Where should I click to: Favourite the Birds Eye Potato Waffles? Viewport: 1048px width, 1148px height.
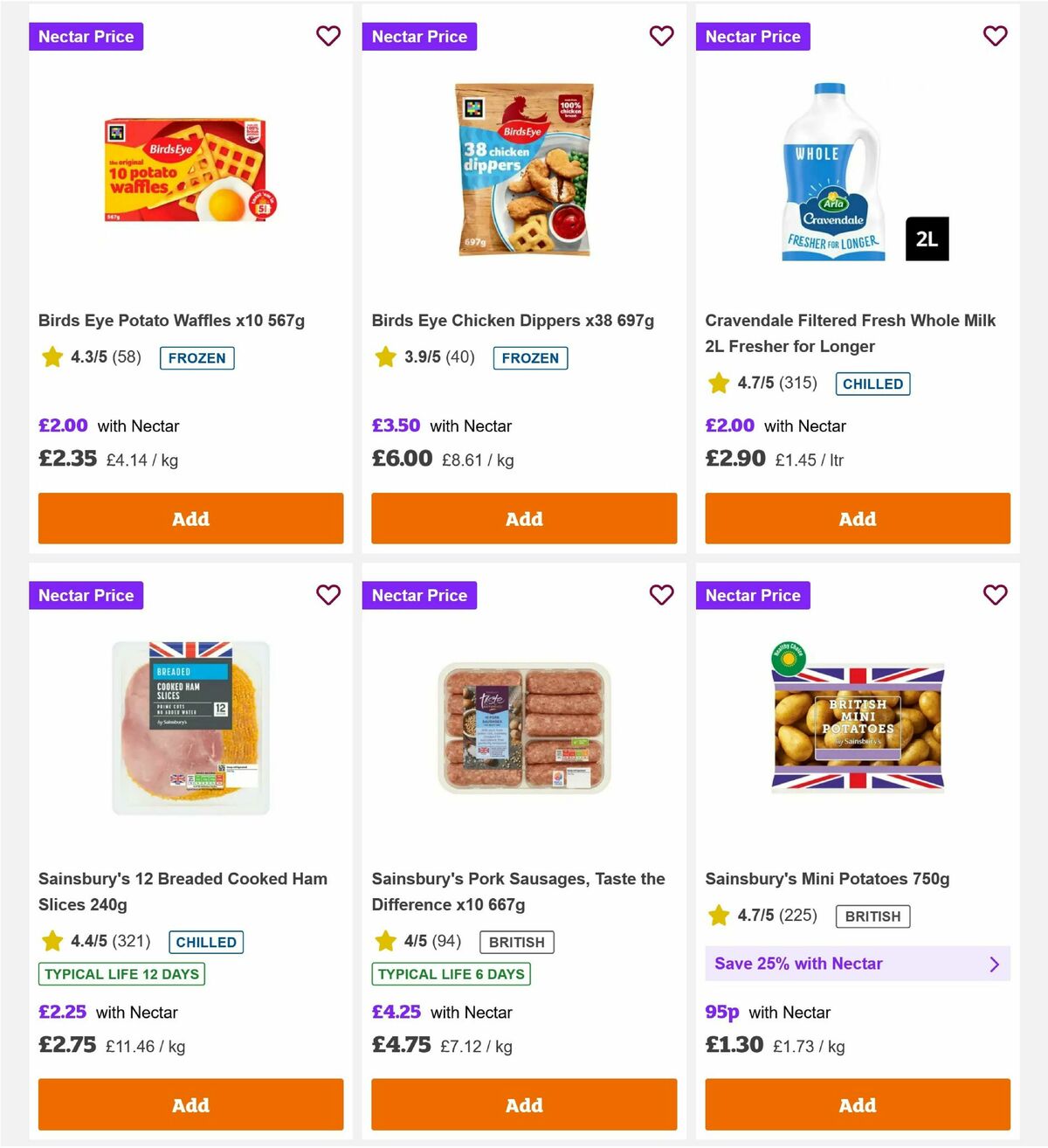[x=328, y=36]
